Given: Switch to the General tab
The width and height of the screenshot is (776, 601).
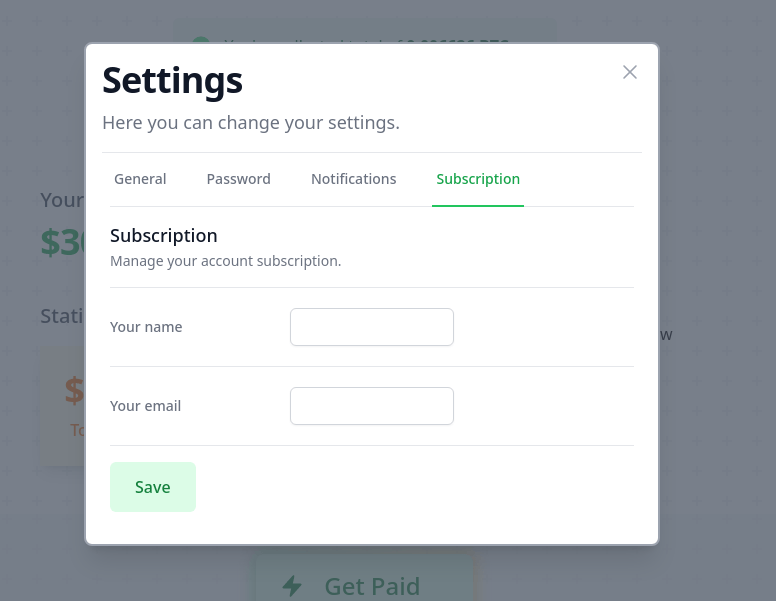Looking at the screenshot, I should pos(140,179).
